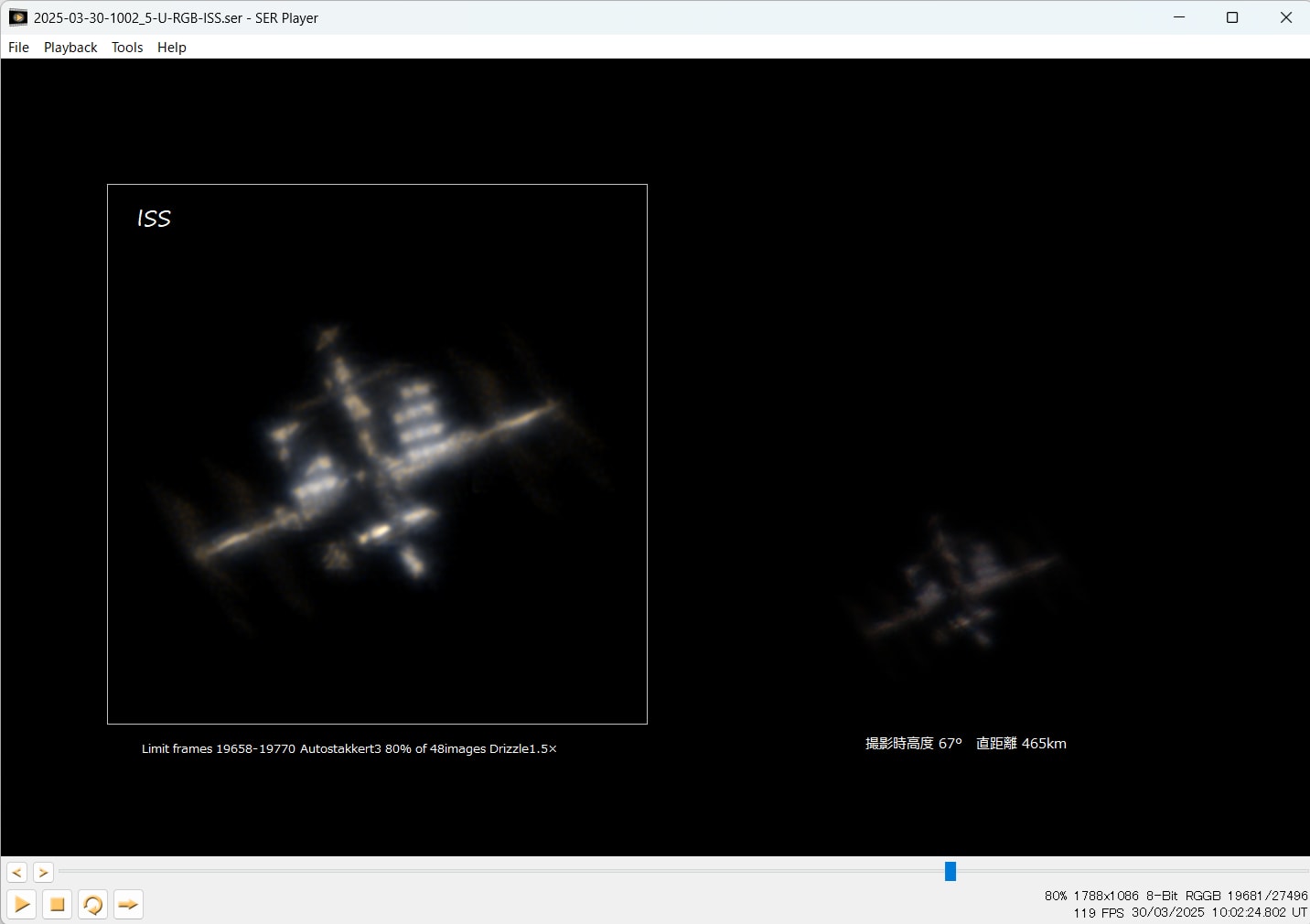Click the 119 FPS readout
1310x924 pixels.
coord(1099,912)
